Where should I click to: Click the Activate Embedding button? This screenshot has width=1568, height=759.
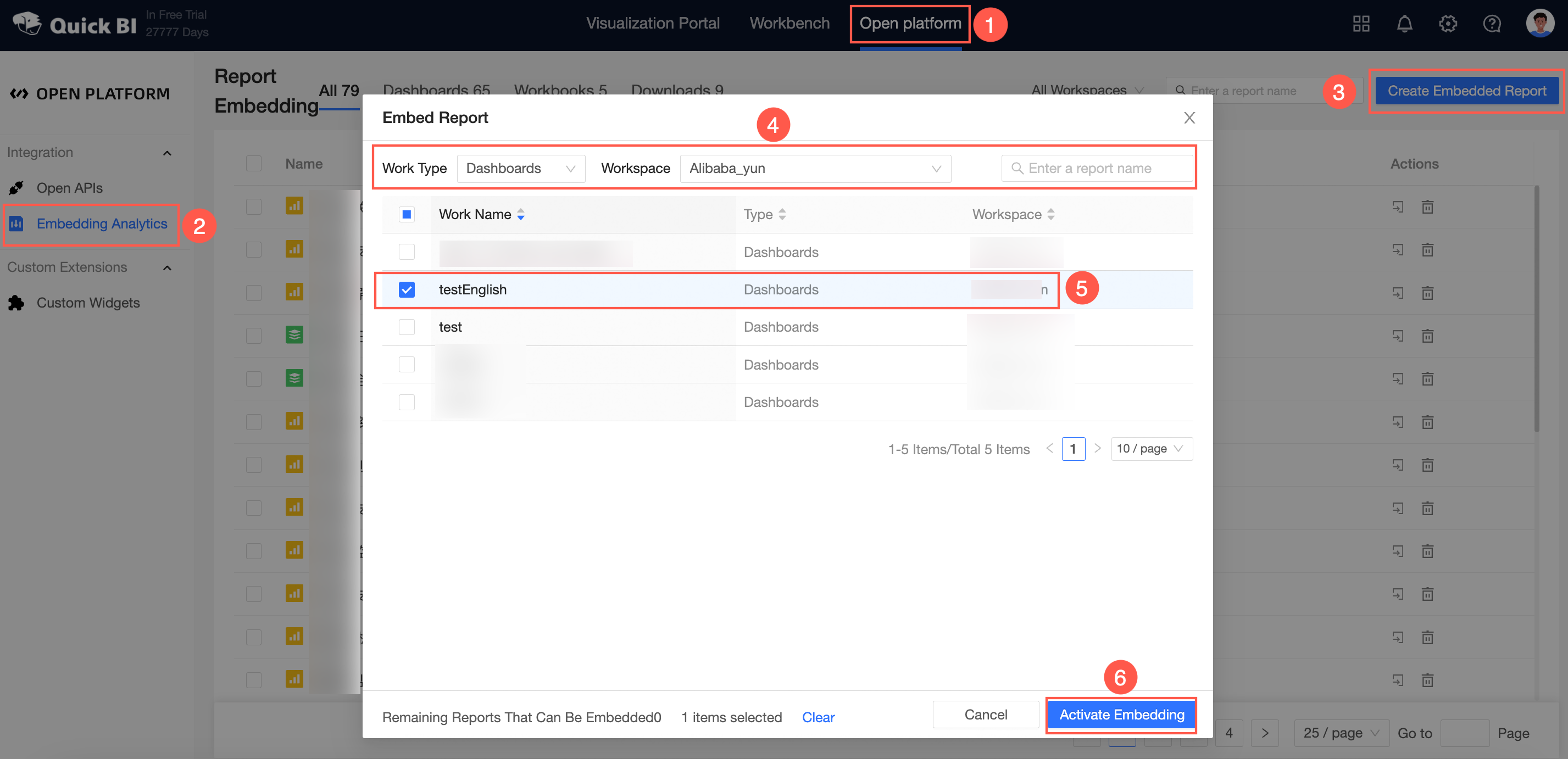pos(1121,715)
